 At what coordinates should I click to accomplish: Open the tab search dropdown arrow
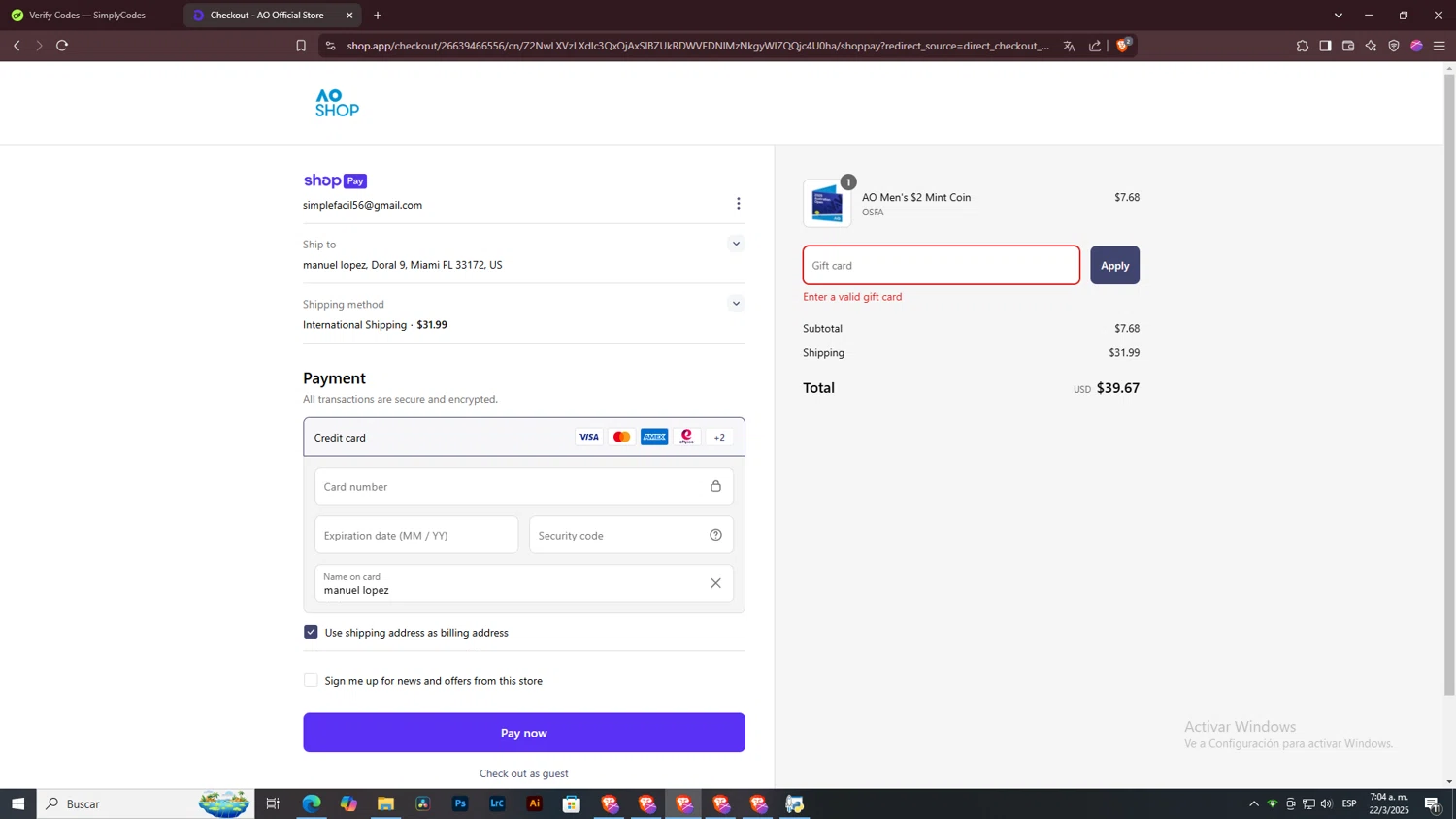1339,16
